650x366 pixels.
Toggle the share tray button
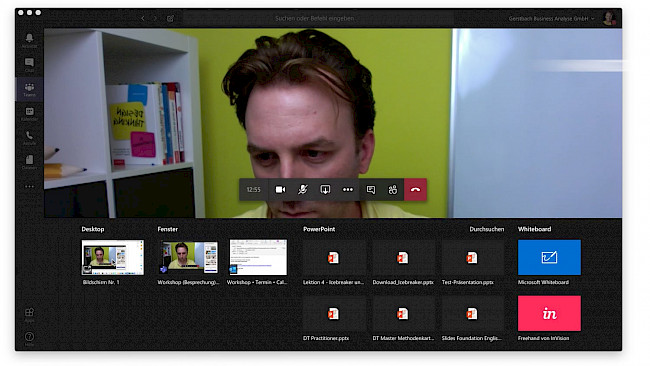(x=325, y=189)
